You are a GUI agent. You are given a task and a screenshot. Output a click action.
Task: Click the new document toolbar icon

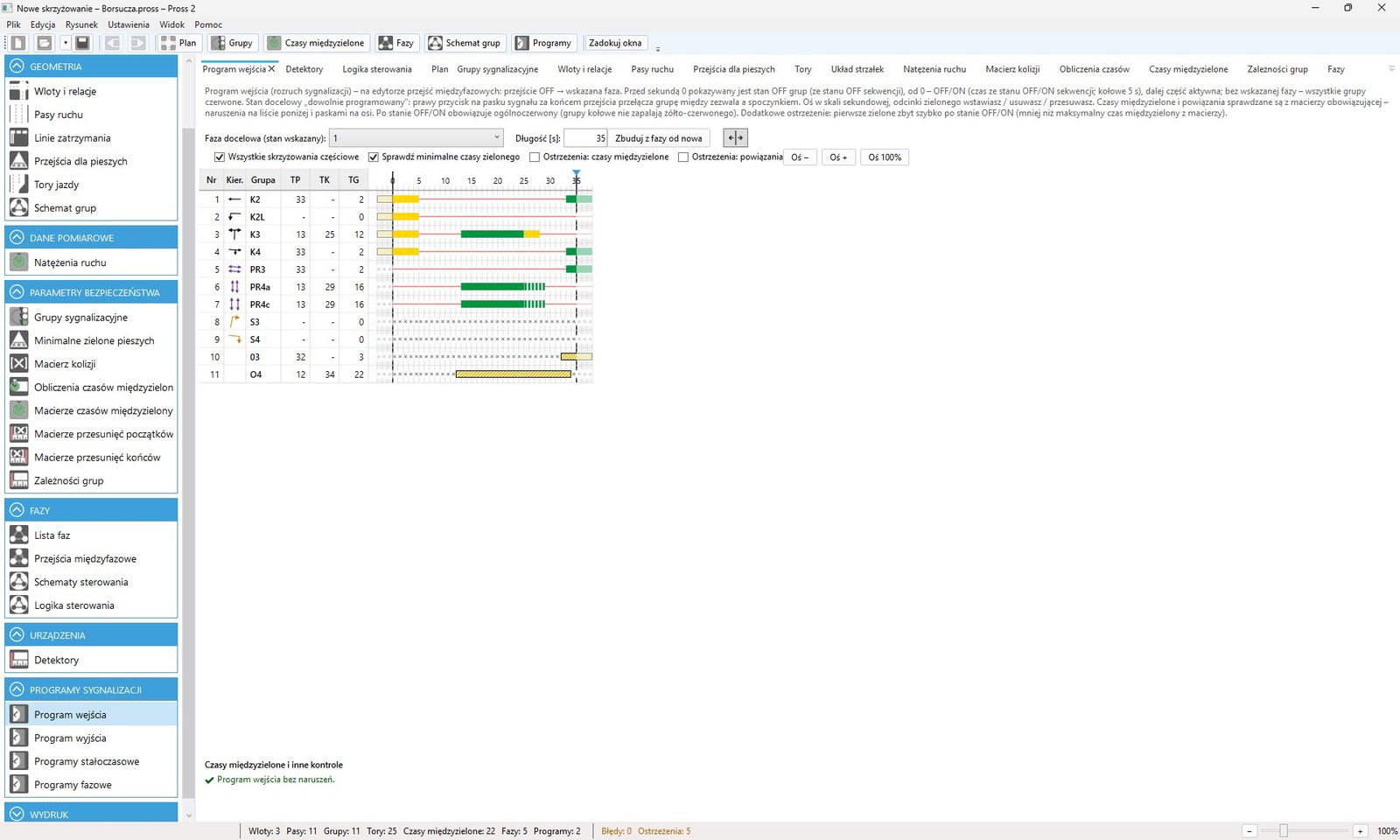coord(18,43)
